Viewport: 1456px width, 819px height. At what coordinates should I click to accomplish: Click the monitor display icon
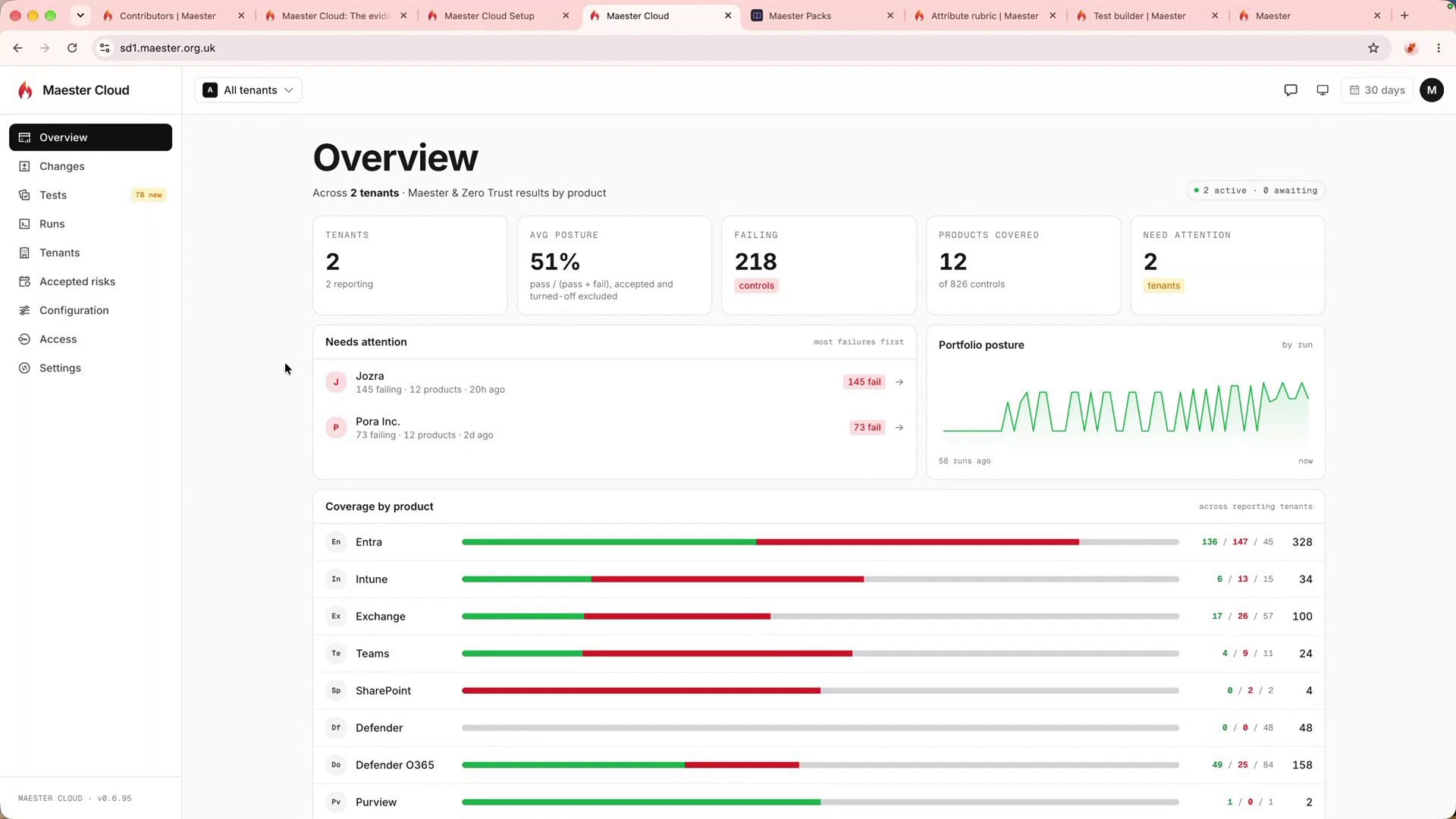click(x=1323, y=90)
